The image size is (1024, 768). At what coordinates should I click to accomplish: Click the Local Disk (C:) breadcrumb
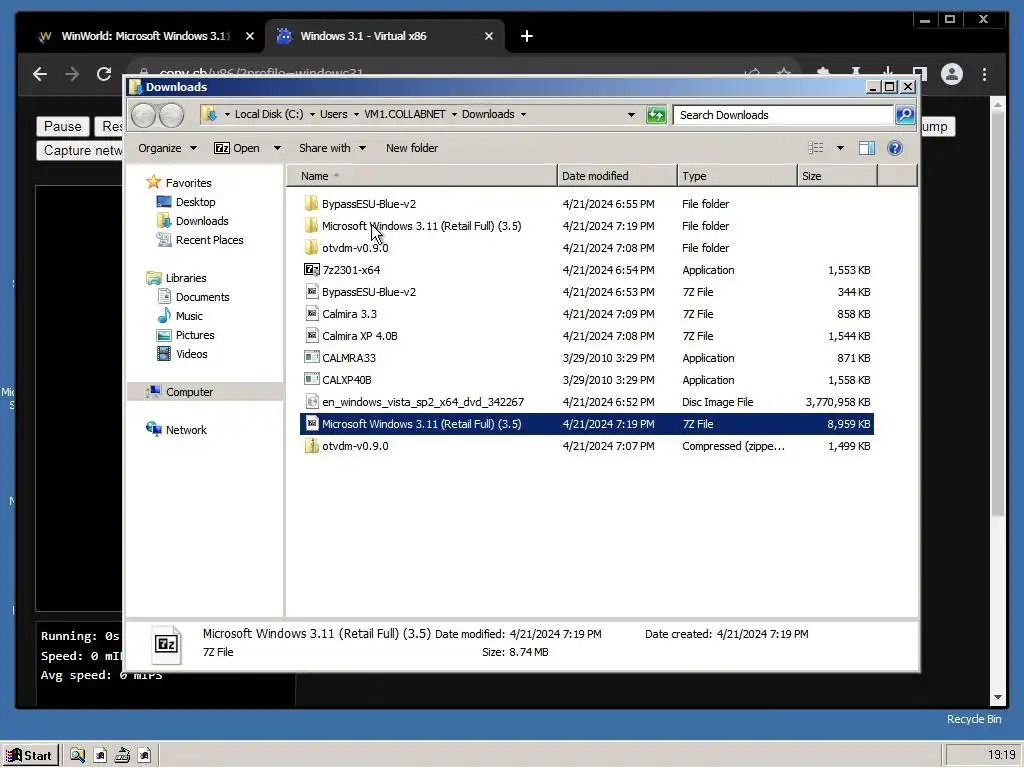[268, 114]
